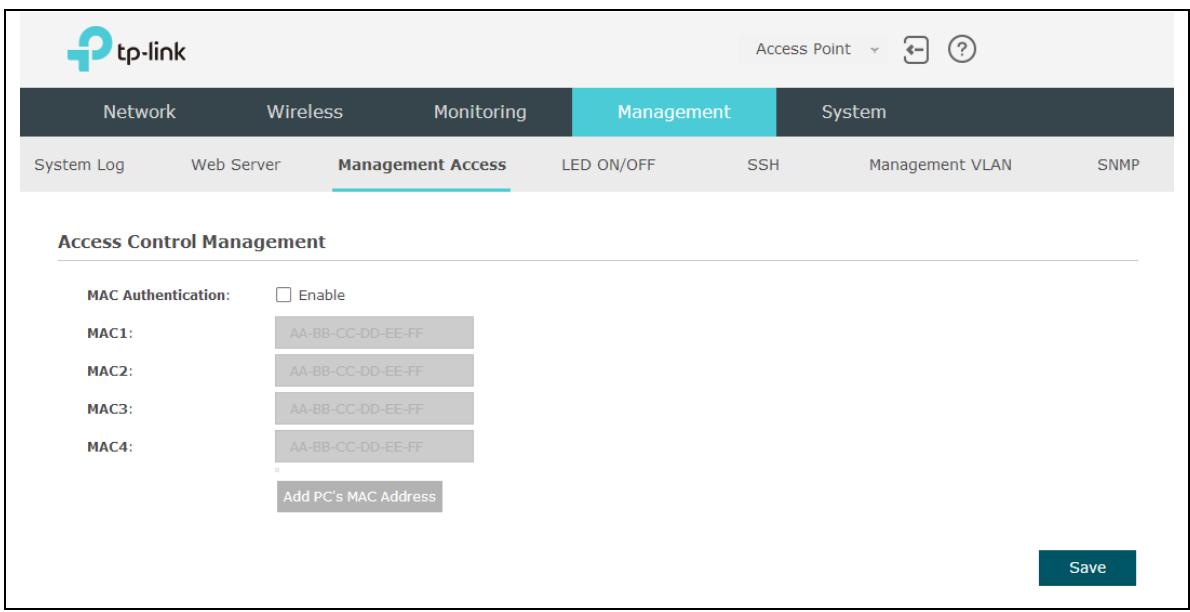Select the Management tab
Viewport: 1190px width, 612px height.
coord(674,112)
